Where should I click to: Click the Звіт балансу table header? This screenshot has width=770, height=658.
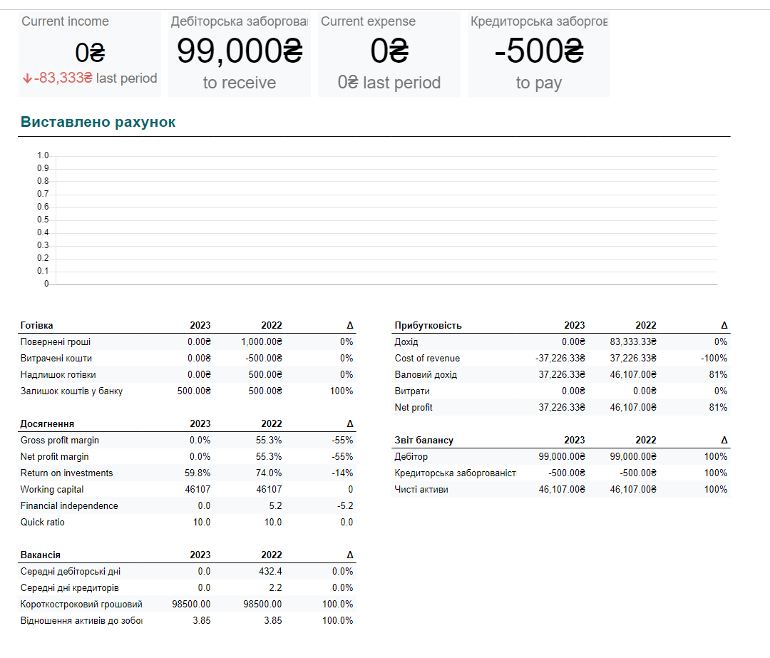pos(424,440)
